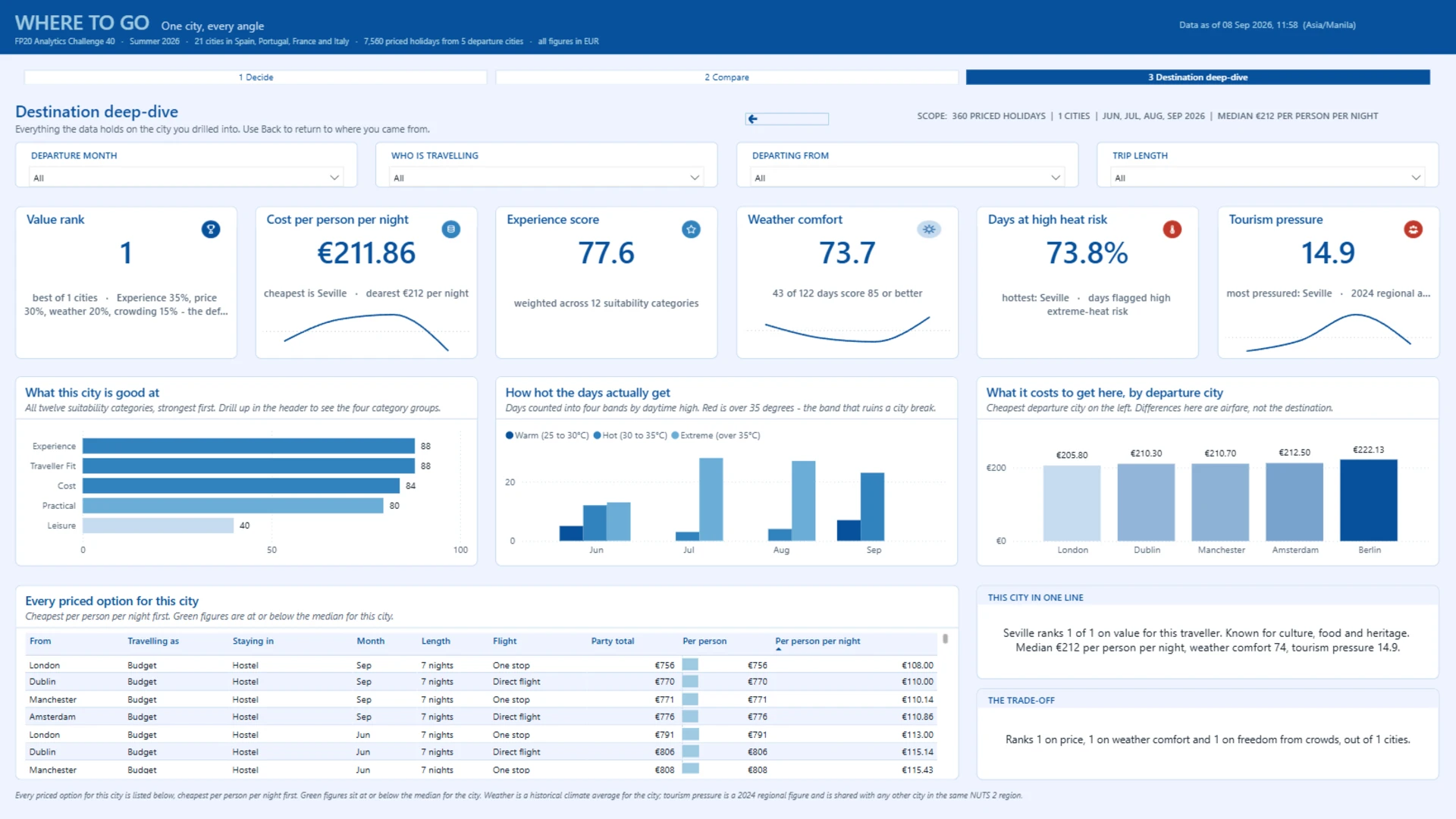Open the Departing From dropdown
The width and height of the screenshot is (1456, 819).
[907, 177]
